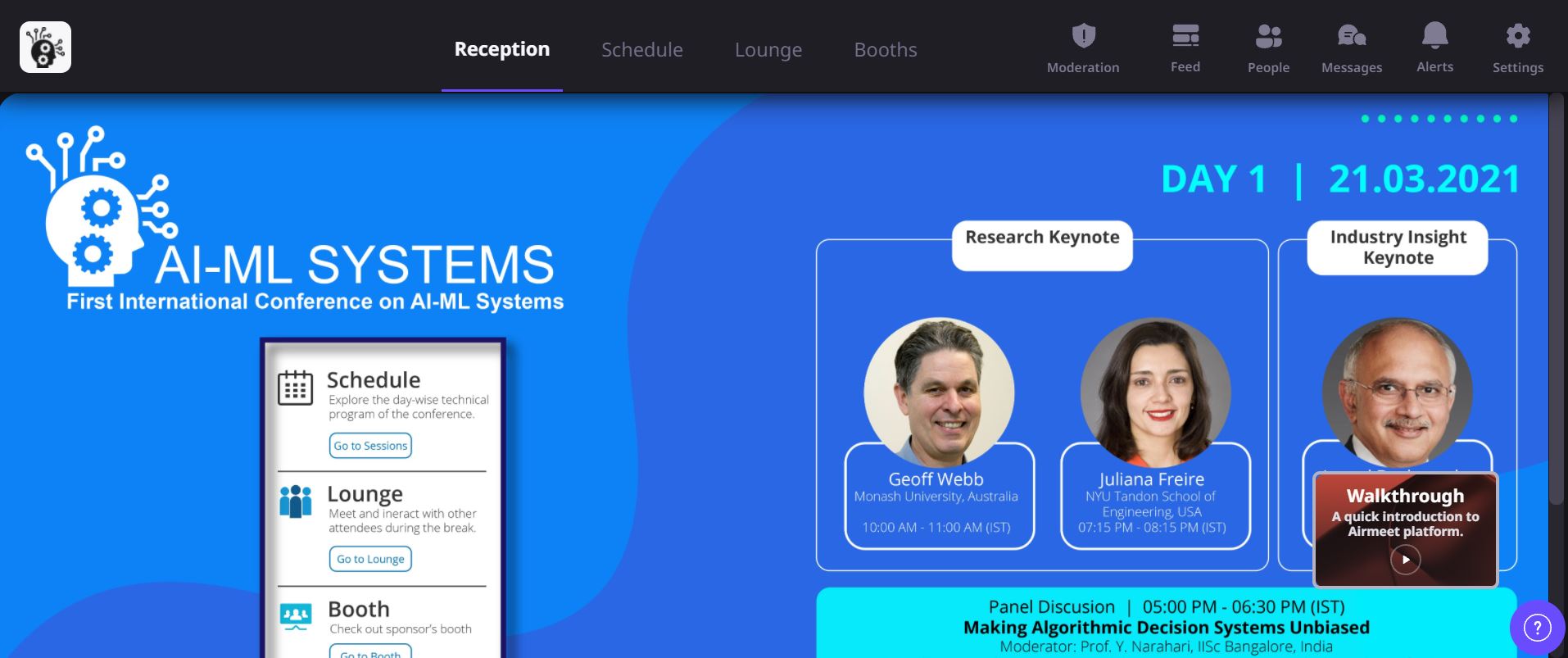This screenshot has height=658, width=1568.
Task: Open the Moderation shield icon
Action: (x=1083, y=36)
